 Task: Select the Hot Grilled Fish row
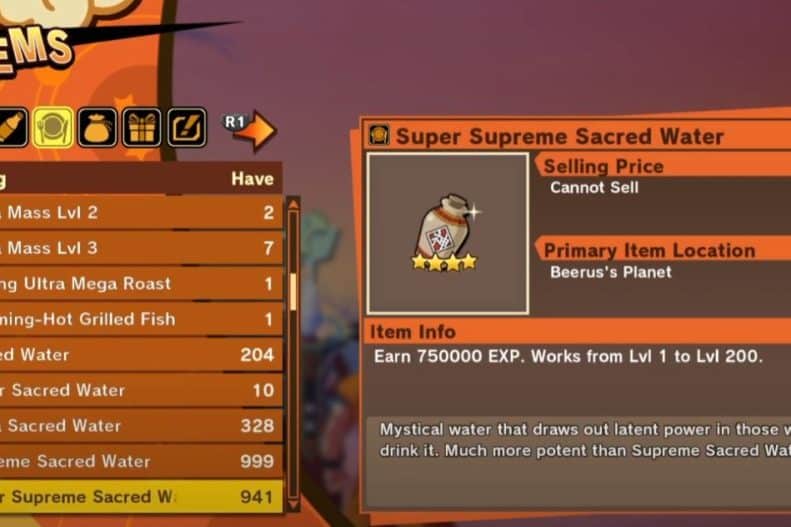141,319
